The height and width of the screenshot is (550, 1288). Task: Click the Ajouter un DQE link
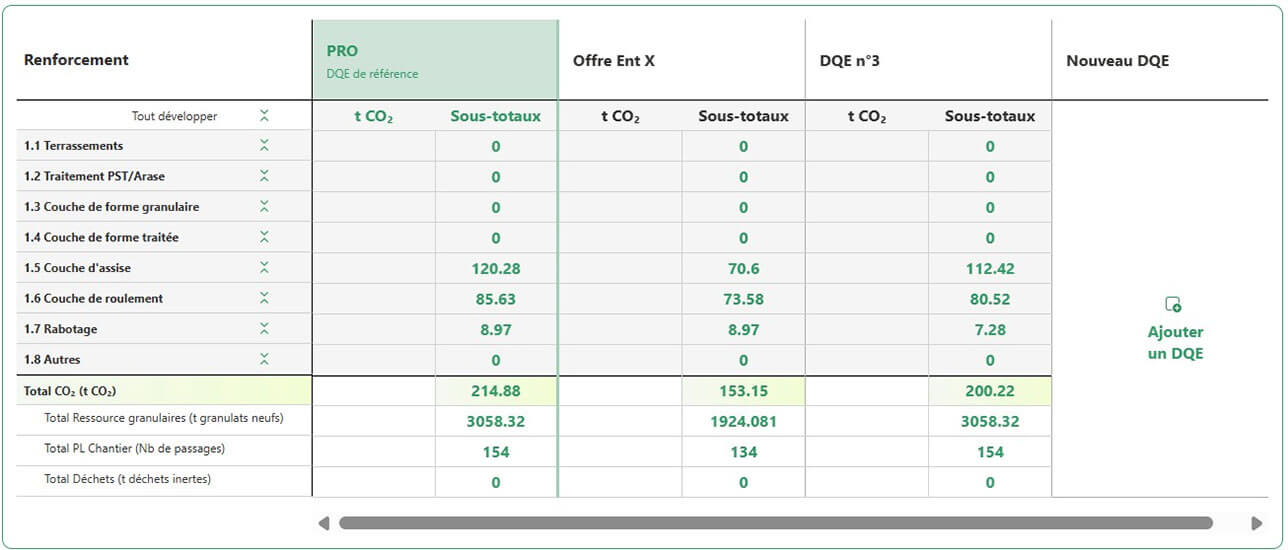tap(1175, 343)
